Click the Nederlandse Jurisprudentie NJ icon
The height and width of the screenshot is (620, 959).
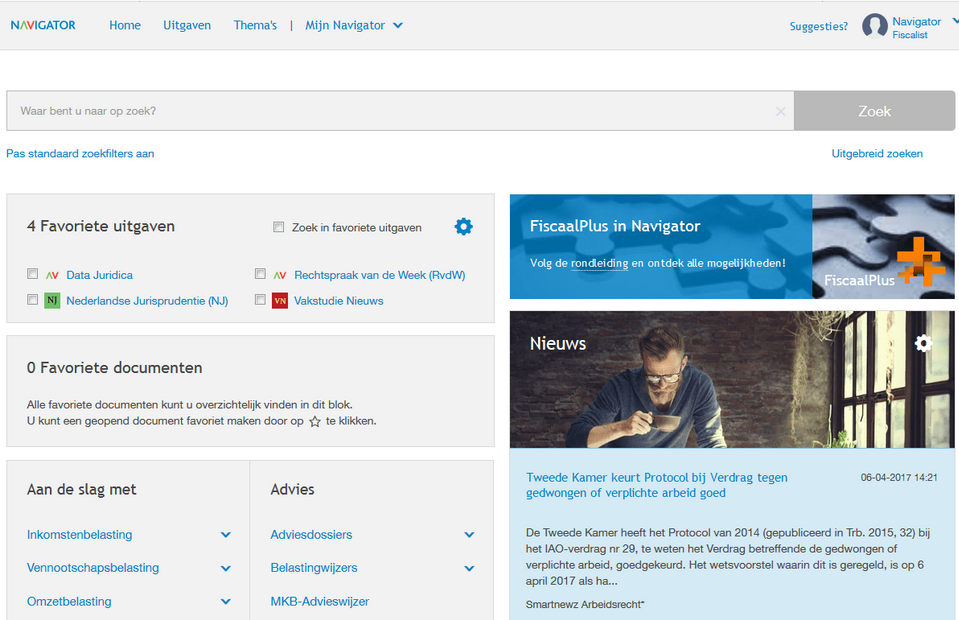click(53, 301)
